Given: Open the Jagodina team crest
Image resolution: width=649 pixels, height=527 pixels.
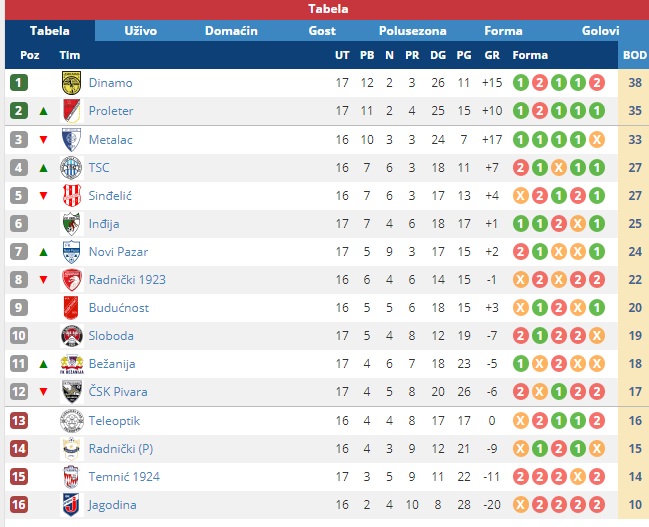Looking at the screenshot, I should [71, 505].
